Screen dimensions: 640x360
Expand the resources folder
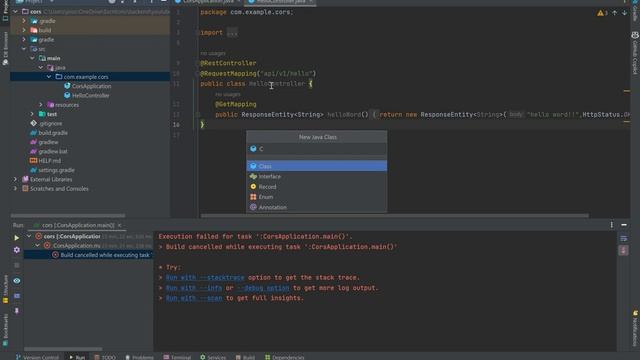[41, 105]
